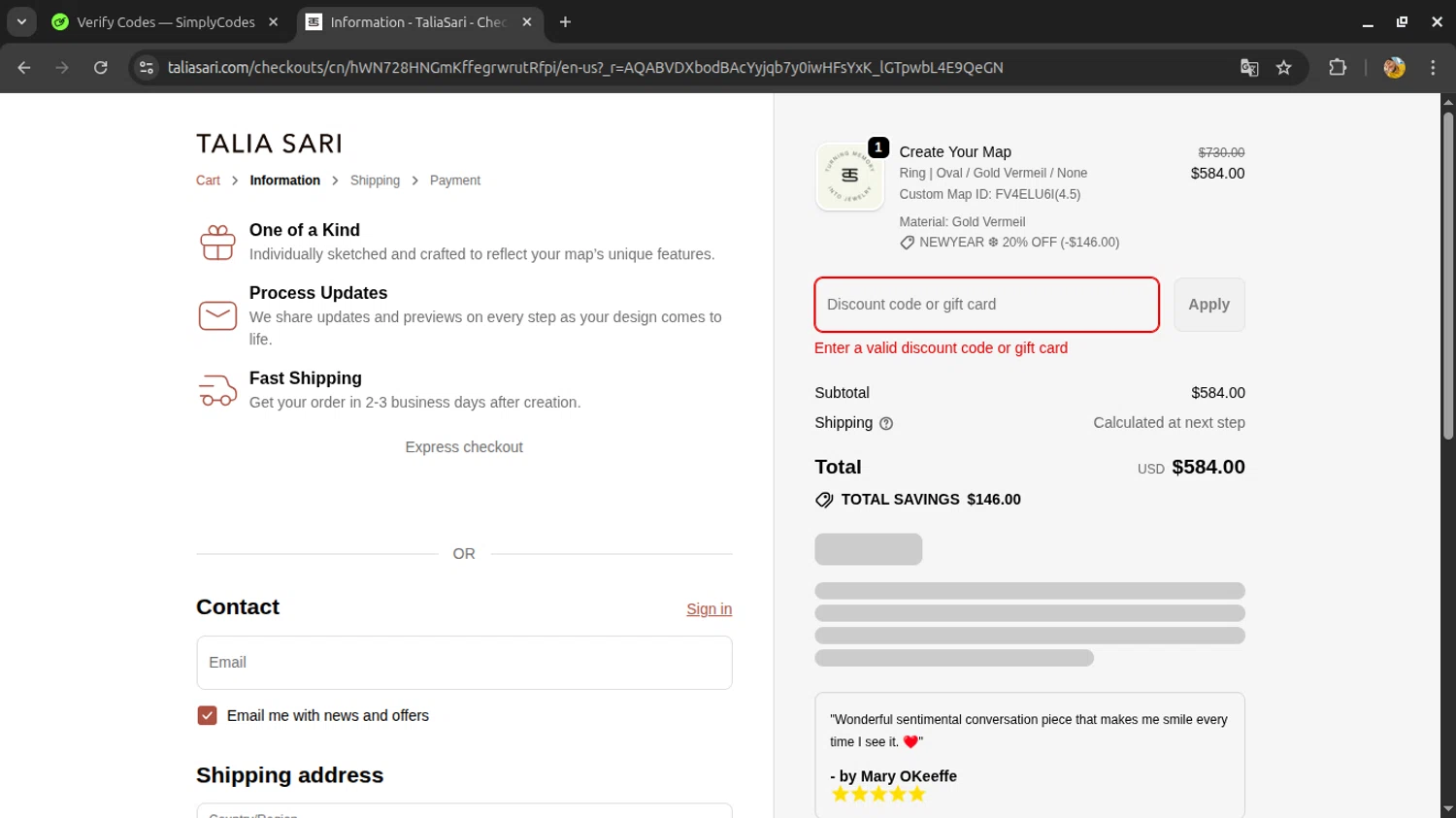
Task: Minimize the browser window
Action: (1368, 22)
